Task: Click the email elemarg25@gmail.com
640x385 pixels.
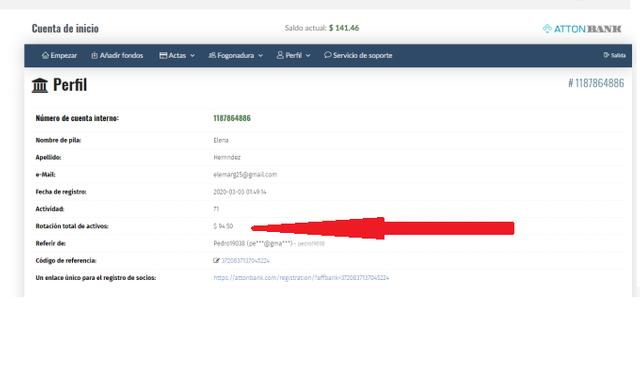Action: [245, 174]
